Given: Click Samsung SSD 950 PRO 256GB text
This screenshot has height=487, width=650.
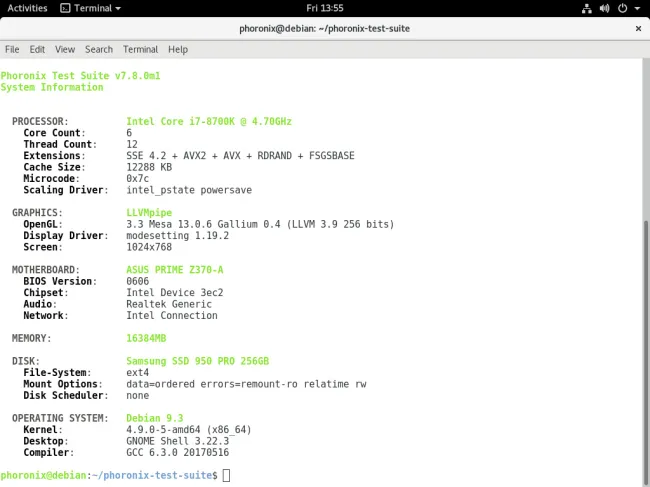Looking at the screenshot, I should 198,361.
